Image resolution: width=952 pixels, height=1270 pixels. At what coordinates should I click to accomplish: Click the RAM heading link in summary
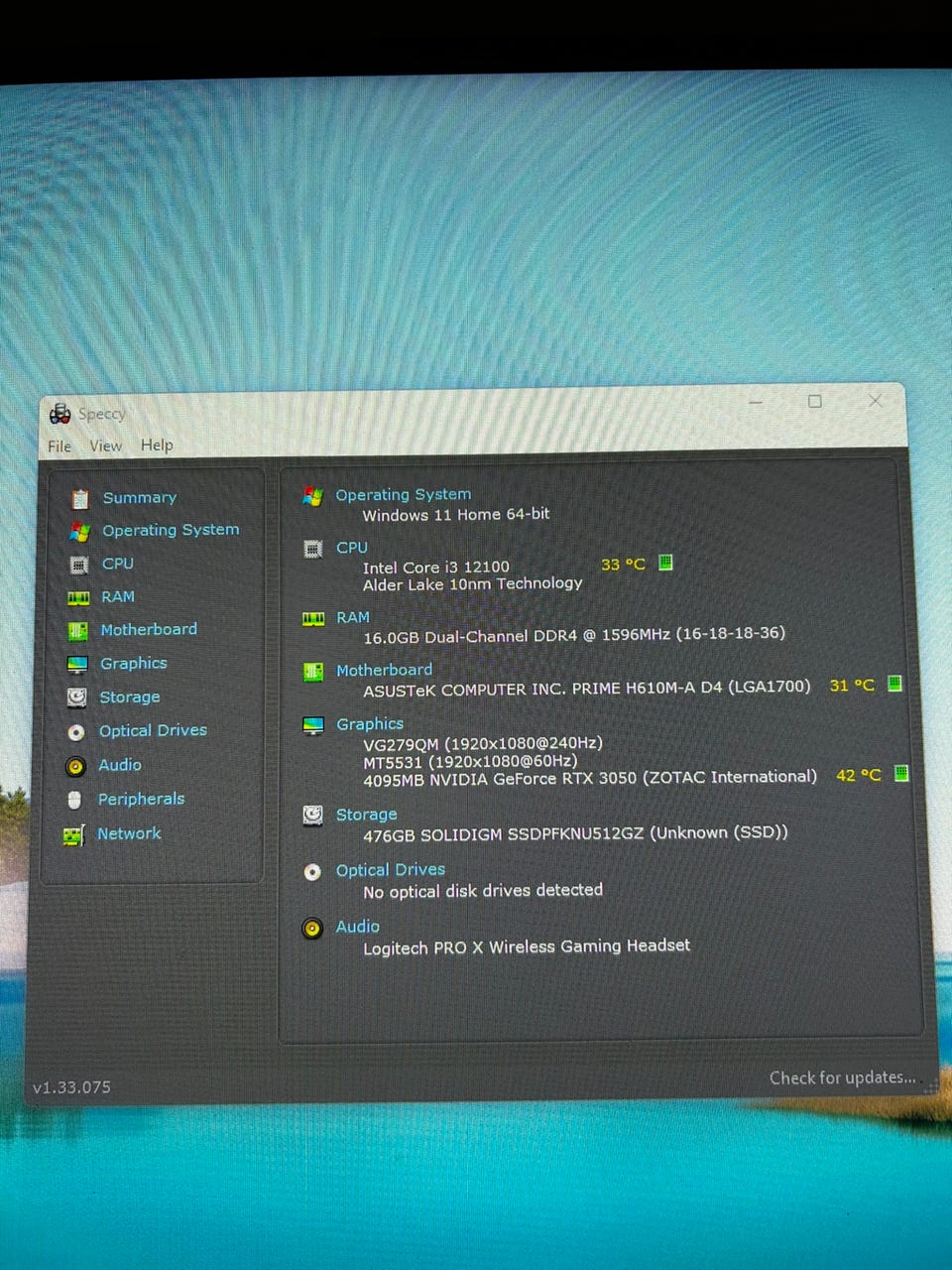(352, 617)
